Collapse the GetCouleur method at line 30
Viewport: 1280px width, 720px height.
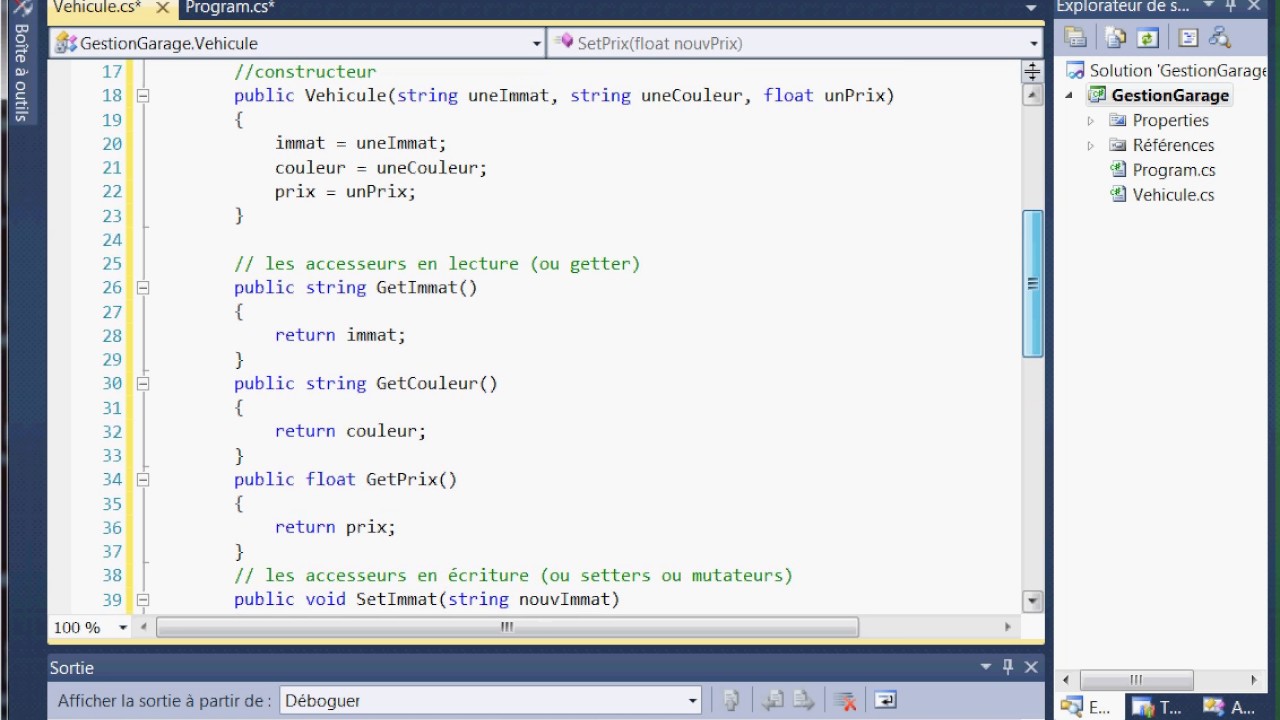coord(143,384)
